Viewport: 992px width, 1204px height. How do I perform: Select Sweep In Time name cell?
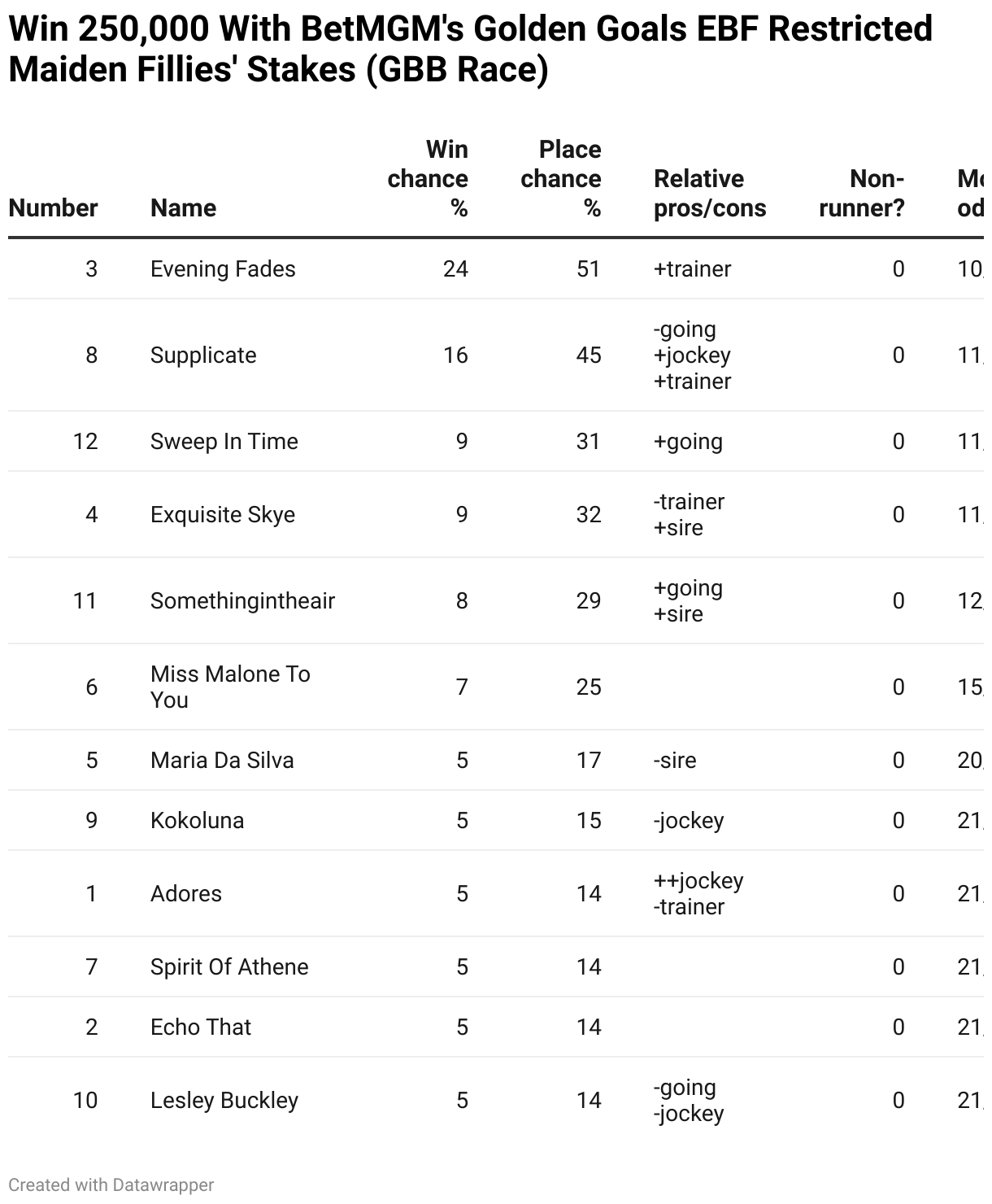coord(224,442)
